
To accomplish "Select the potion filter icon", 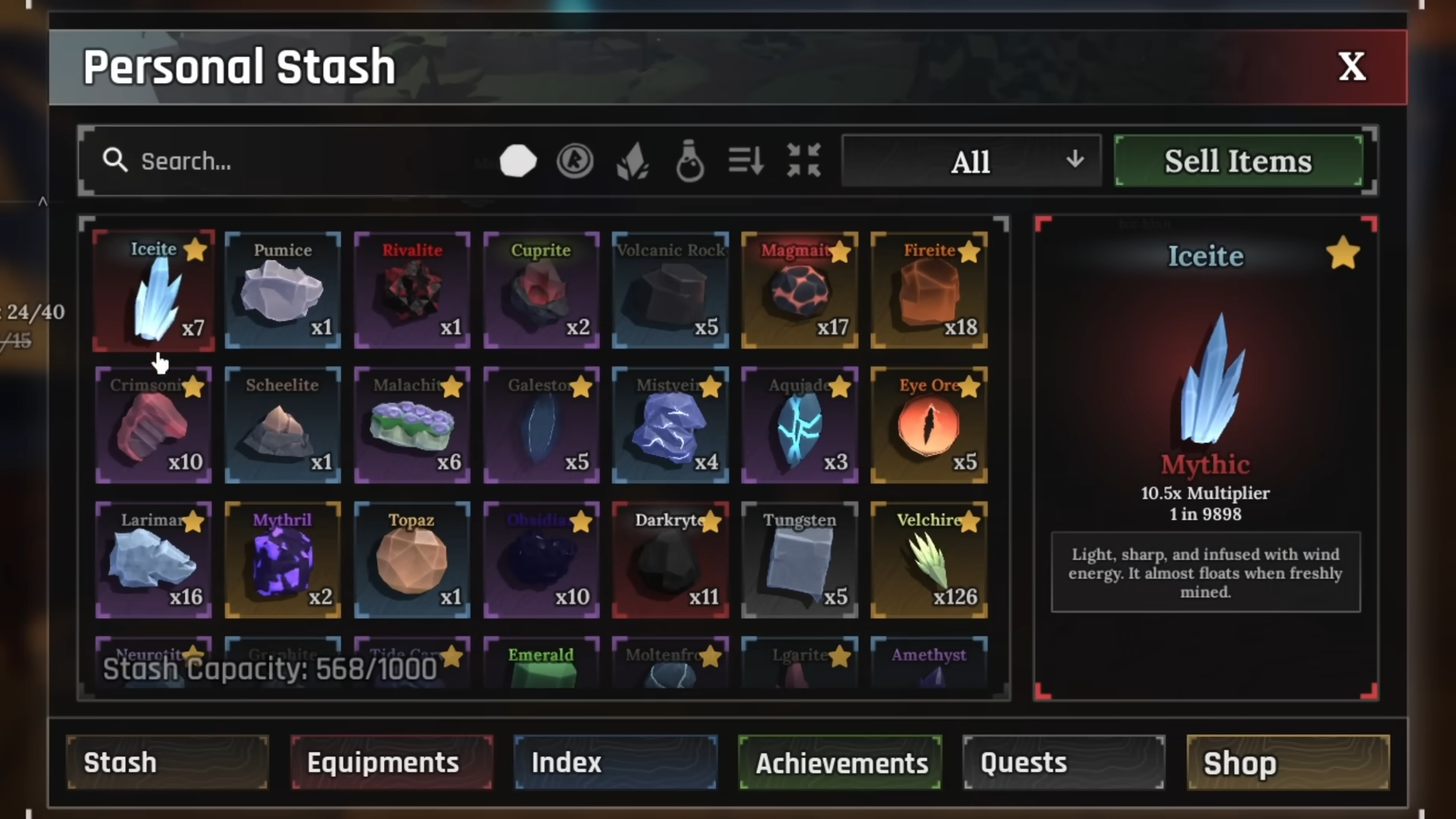I will tap(690, 161).
